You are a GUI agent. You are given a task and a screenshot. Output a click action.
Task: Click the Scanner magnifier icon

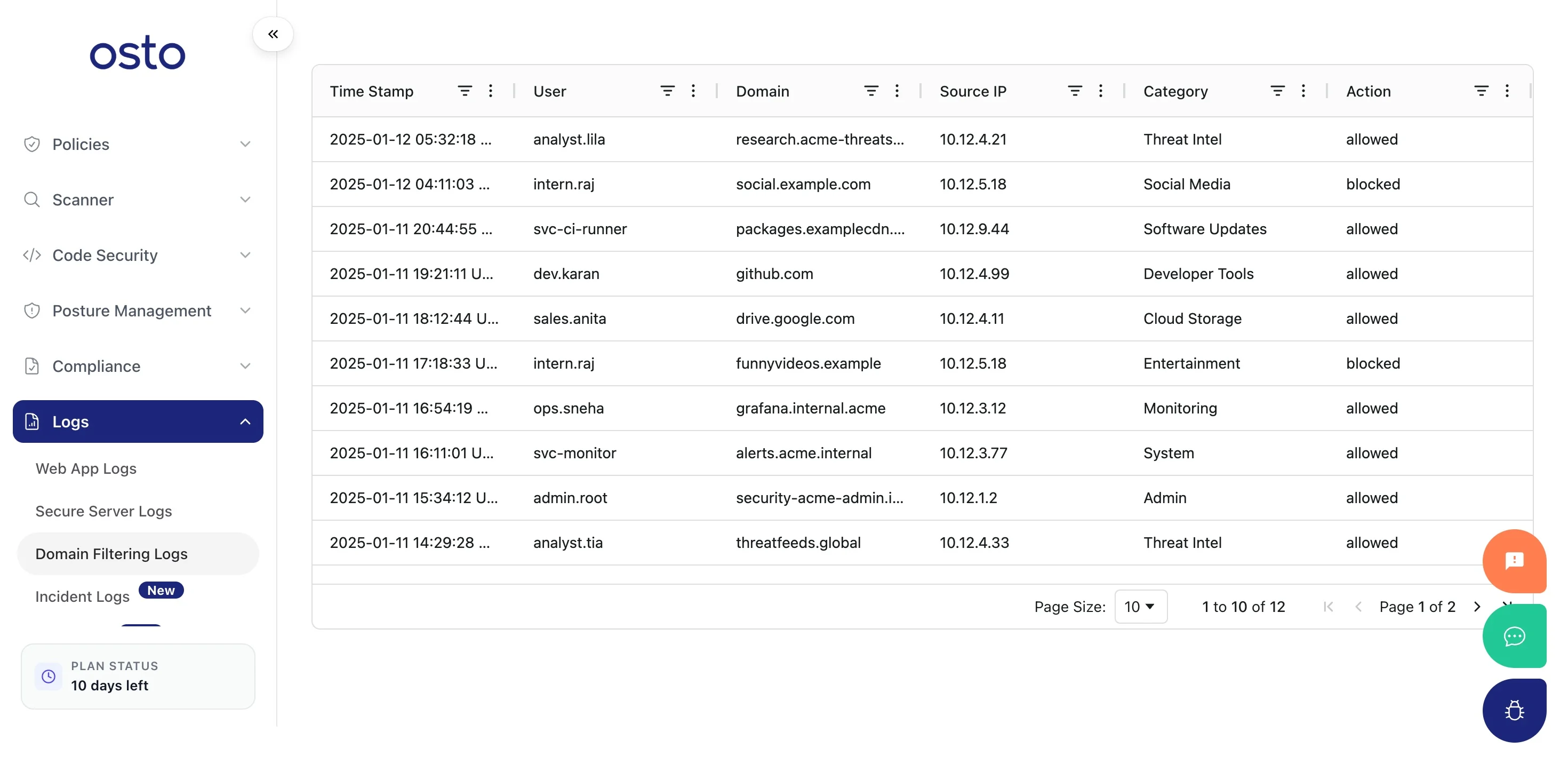(31, 200)
